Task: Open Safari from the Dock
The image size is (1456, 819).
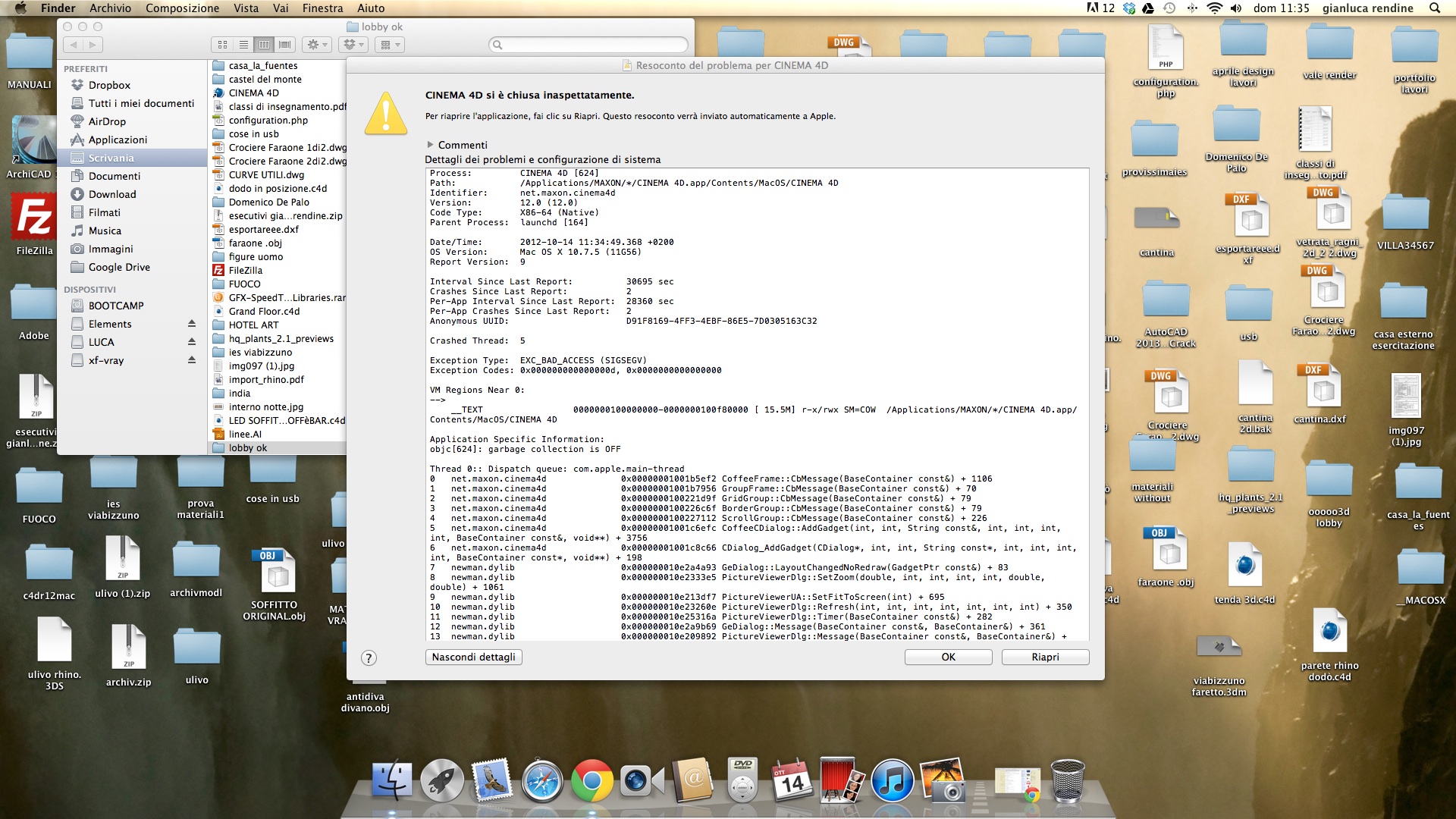Action: 541,781
